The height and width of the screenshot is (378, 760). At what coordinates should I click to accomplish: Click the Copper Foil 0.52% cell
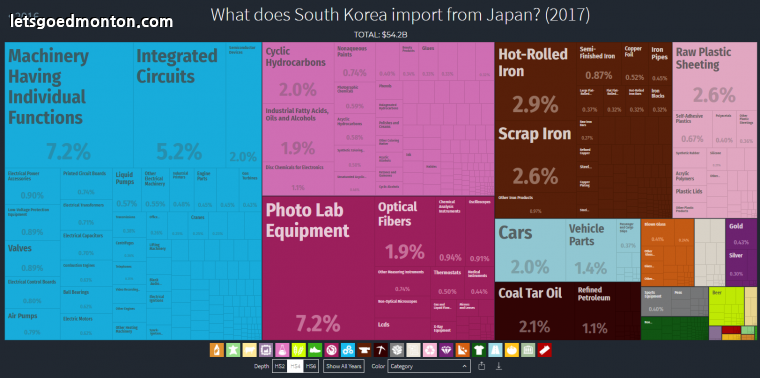635,63
